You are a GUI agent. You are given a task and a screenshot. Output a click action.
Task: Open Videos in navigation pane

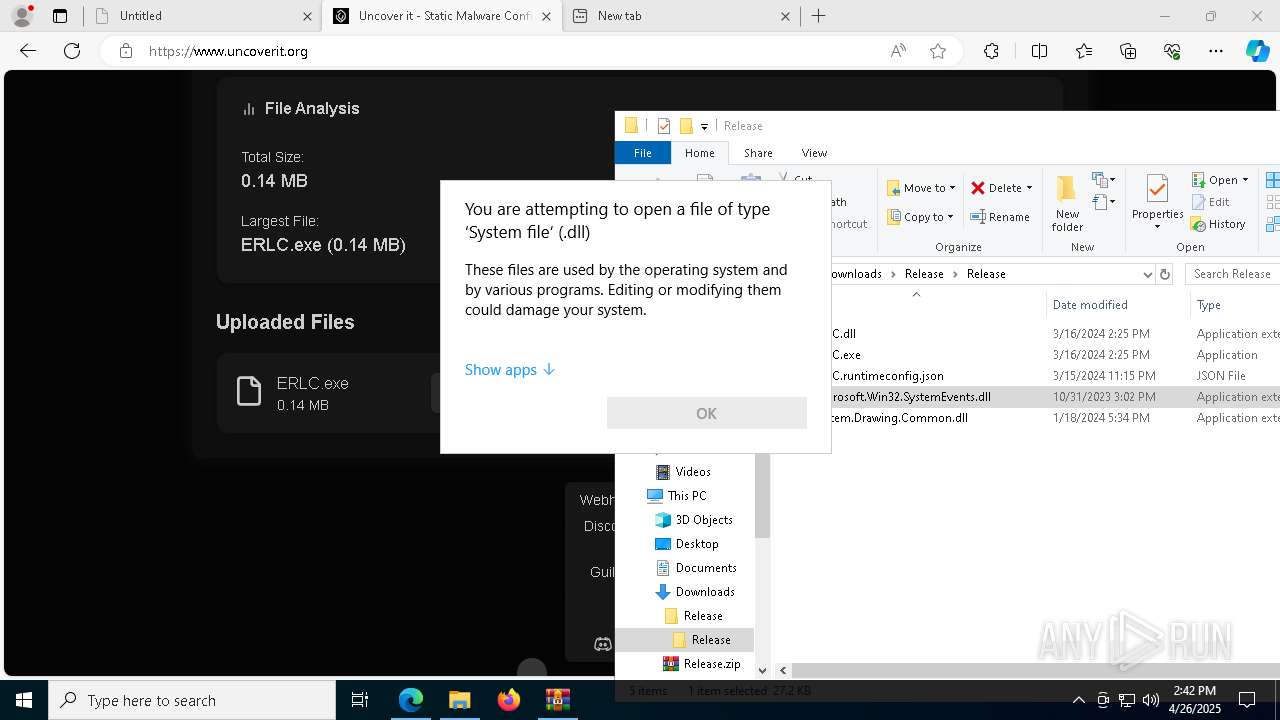click(x=692, y=472)
